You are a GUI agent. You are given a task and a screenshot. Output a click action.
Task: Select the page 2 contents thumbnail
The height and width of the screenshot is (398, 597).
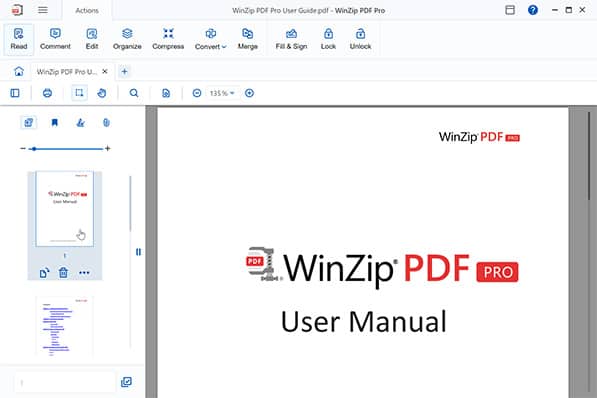click(64, 326)
